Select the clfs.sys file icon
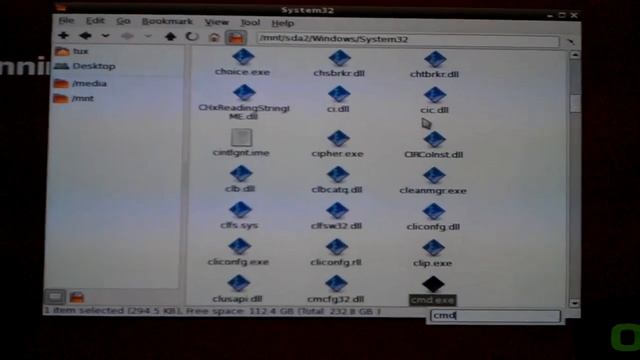 [240, 210]
